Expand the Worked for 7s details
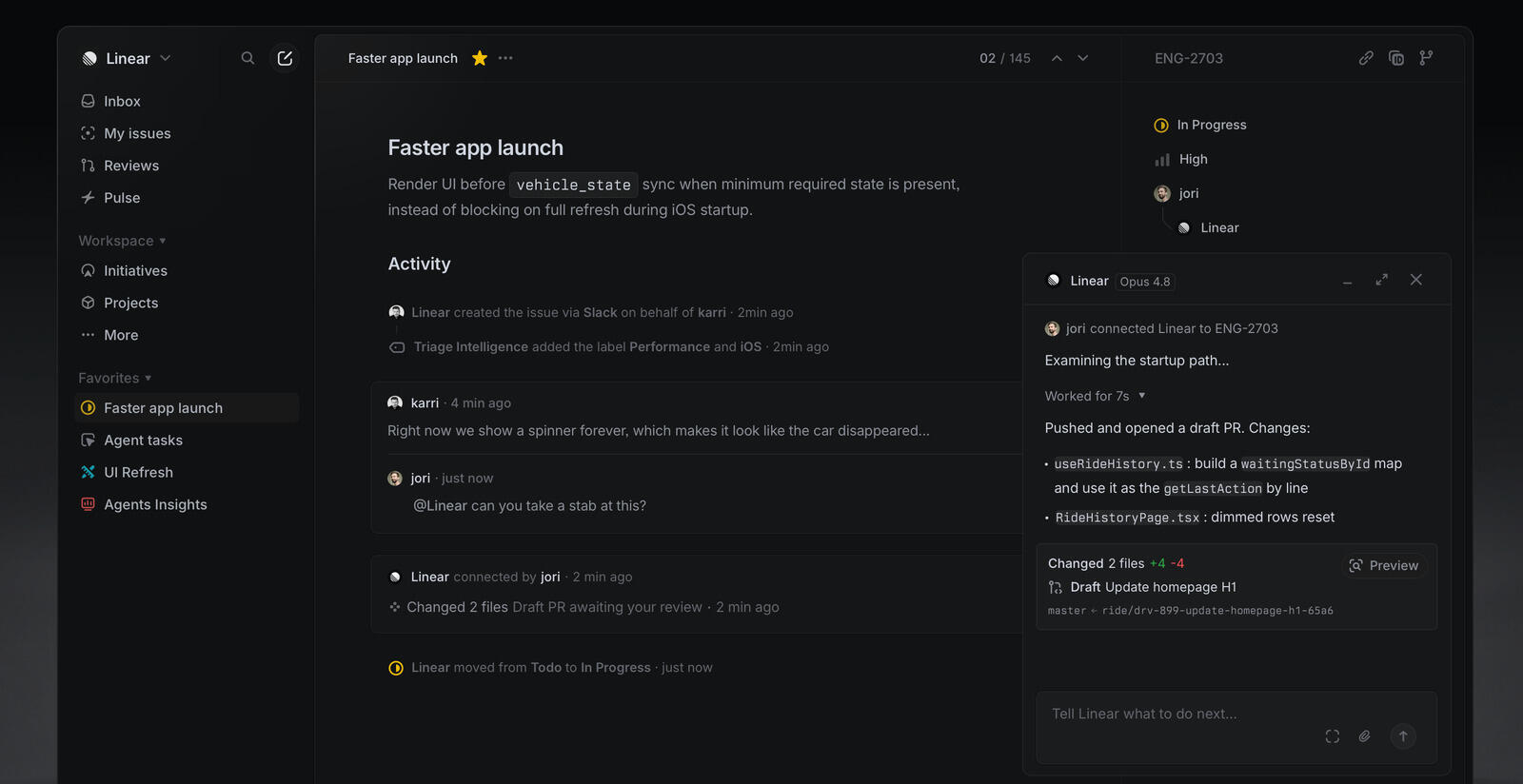The image size is (1523, 784). click(1096, 396)
